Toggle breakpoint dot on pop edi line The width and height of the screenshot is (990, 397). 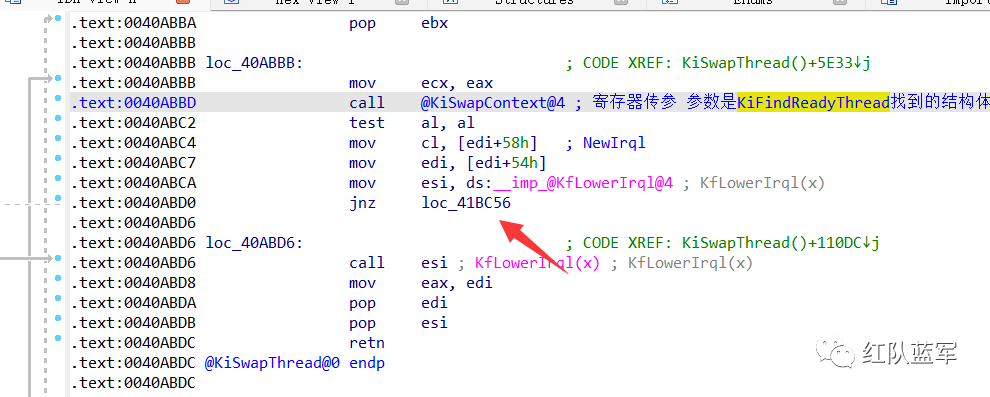[x=58, y=299]
